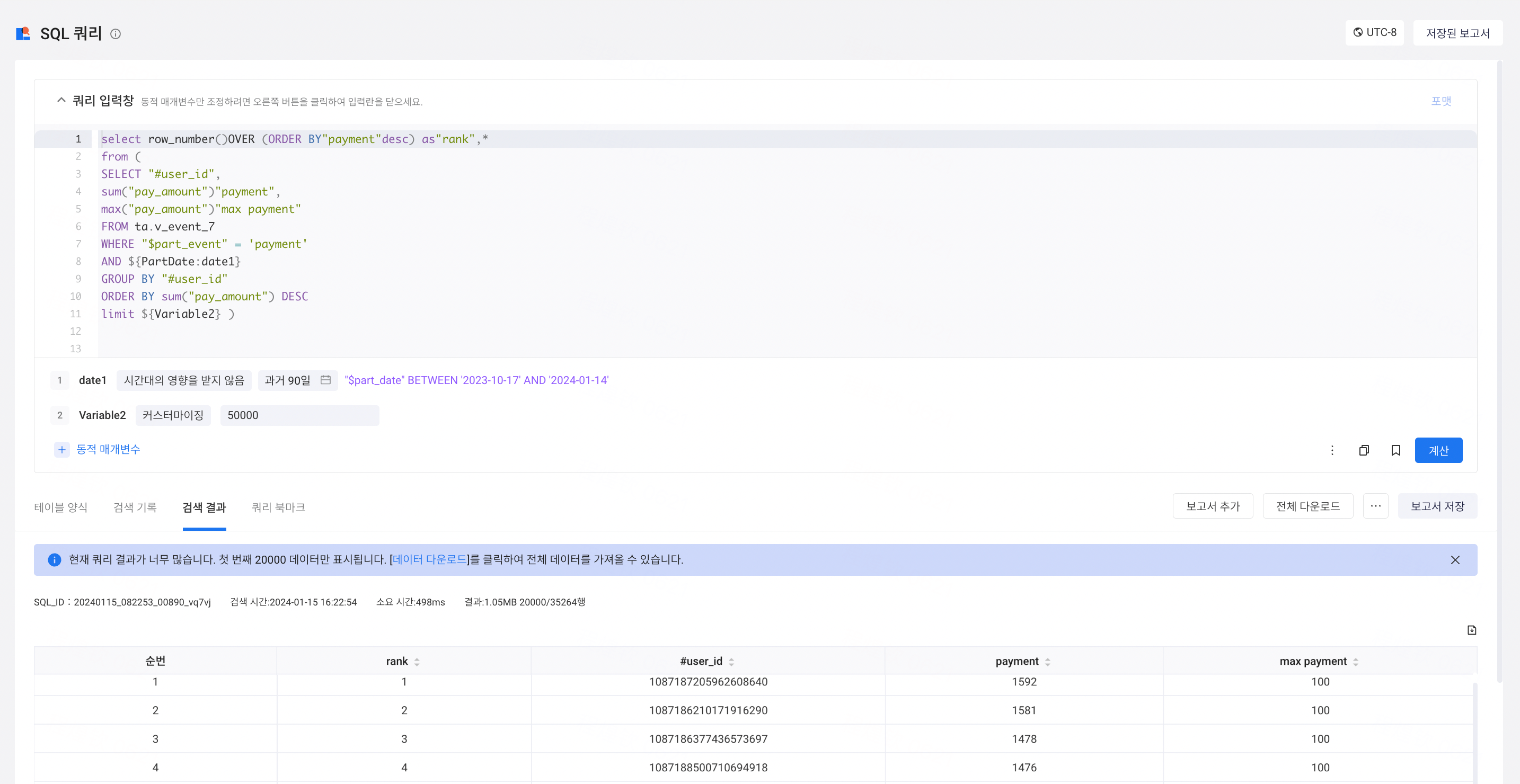Click the info icon in the notice banner
The height and width of the screenshot is (784, 1520).
point(54,560)
